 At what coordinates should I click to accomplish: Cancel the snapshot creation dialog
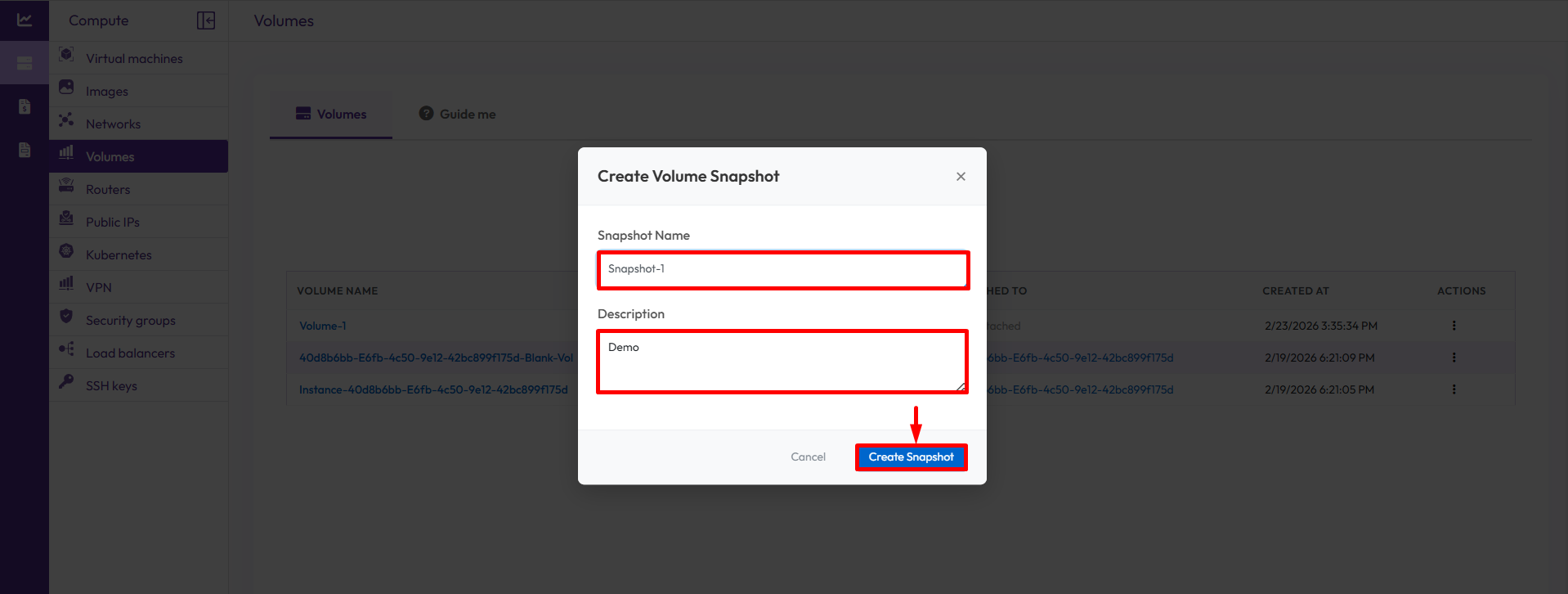(x=808, y=457)
